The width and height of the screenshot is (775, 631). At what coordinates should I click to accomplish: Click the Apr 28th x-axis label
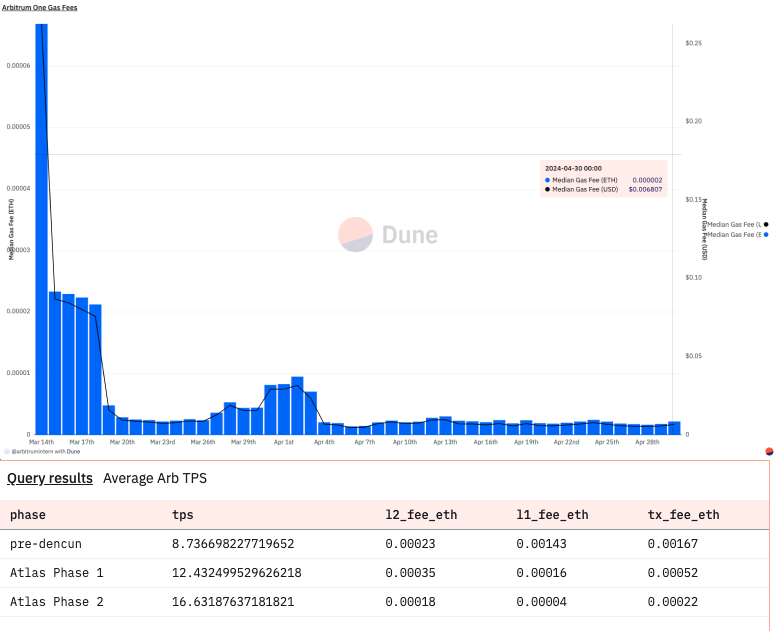(x=647, y=442)
